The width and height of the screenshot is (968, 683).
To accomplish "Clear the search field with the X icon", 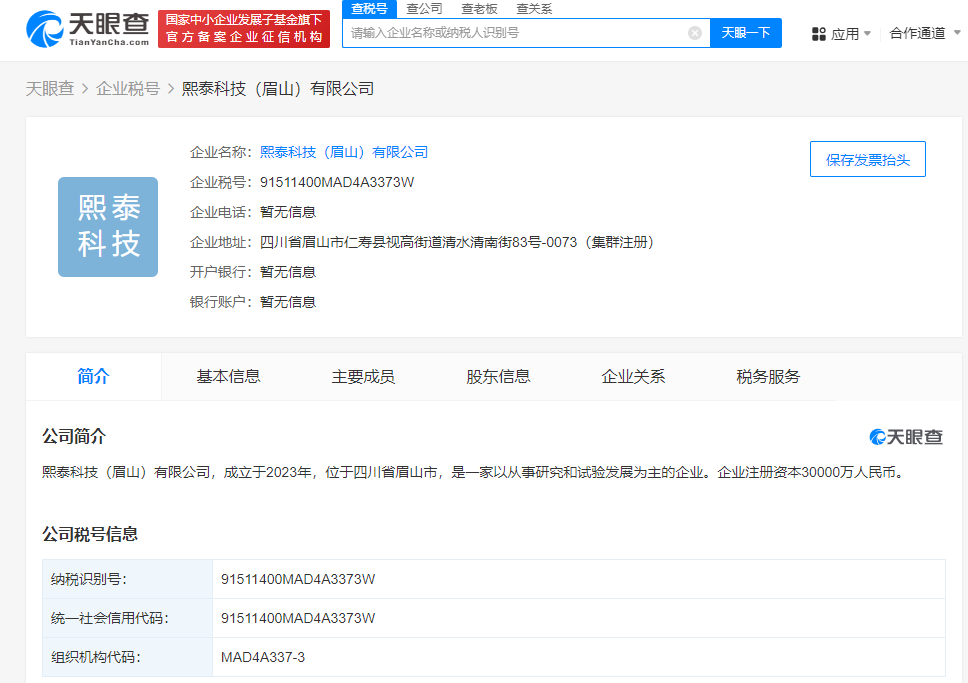I will pyautogui.click(x=695, y=33).
